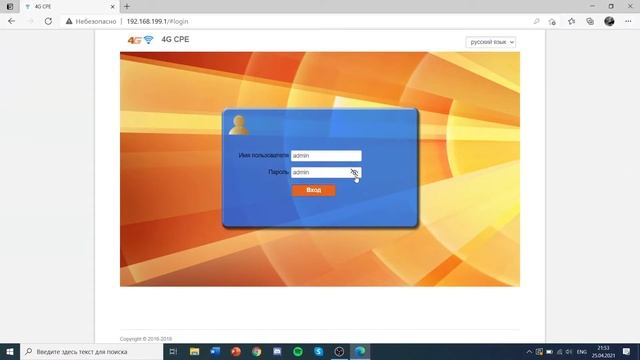Open the Windows Start menu
This screenshot has width=640, height=360.
click(10, 351)
